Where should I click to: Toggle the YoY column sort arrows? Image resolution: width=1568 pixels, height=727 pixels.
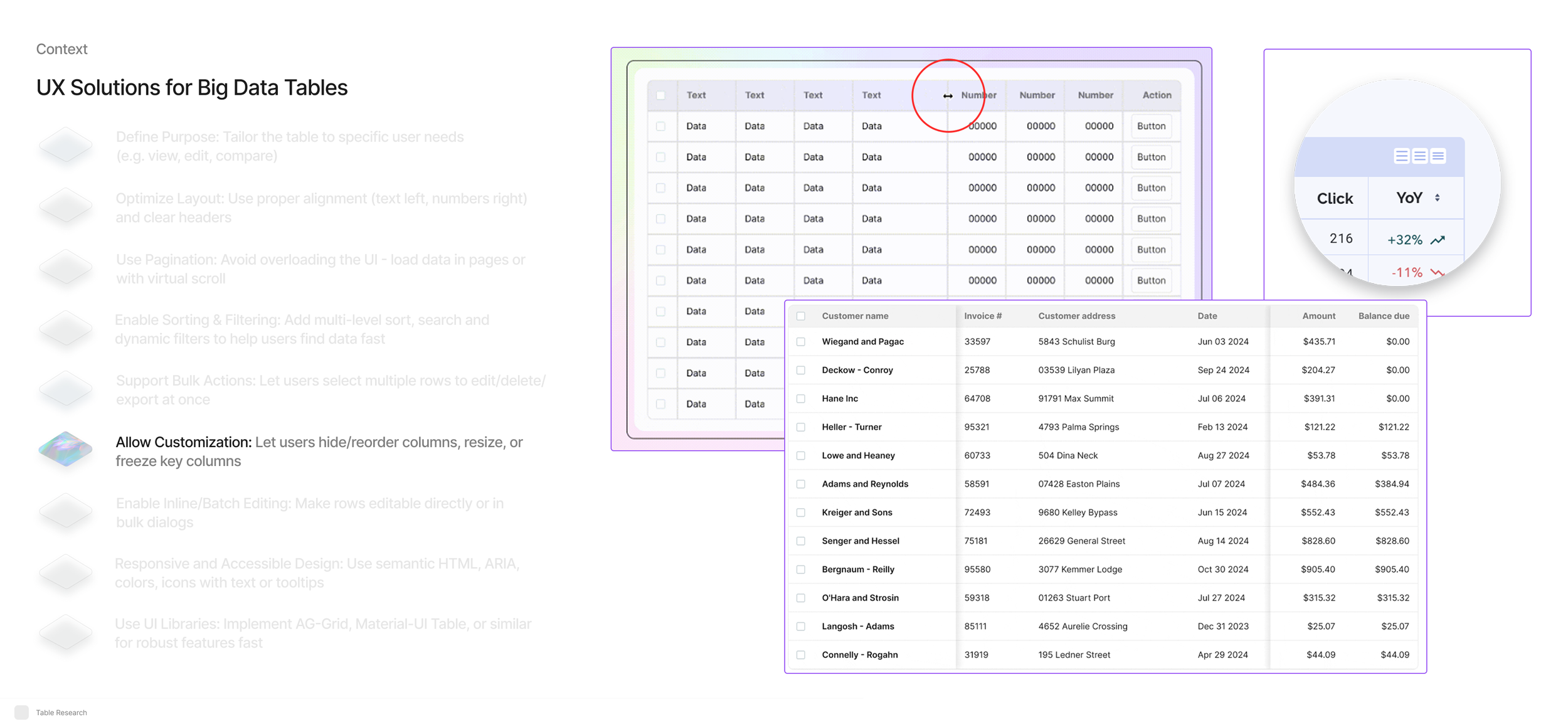click(x=1437, y=198)
